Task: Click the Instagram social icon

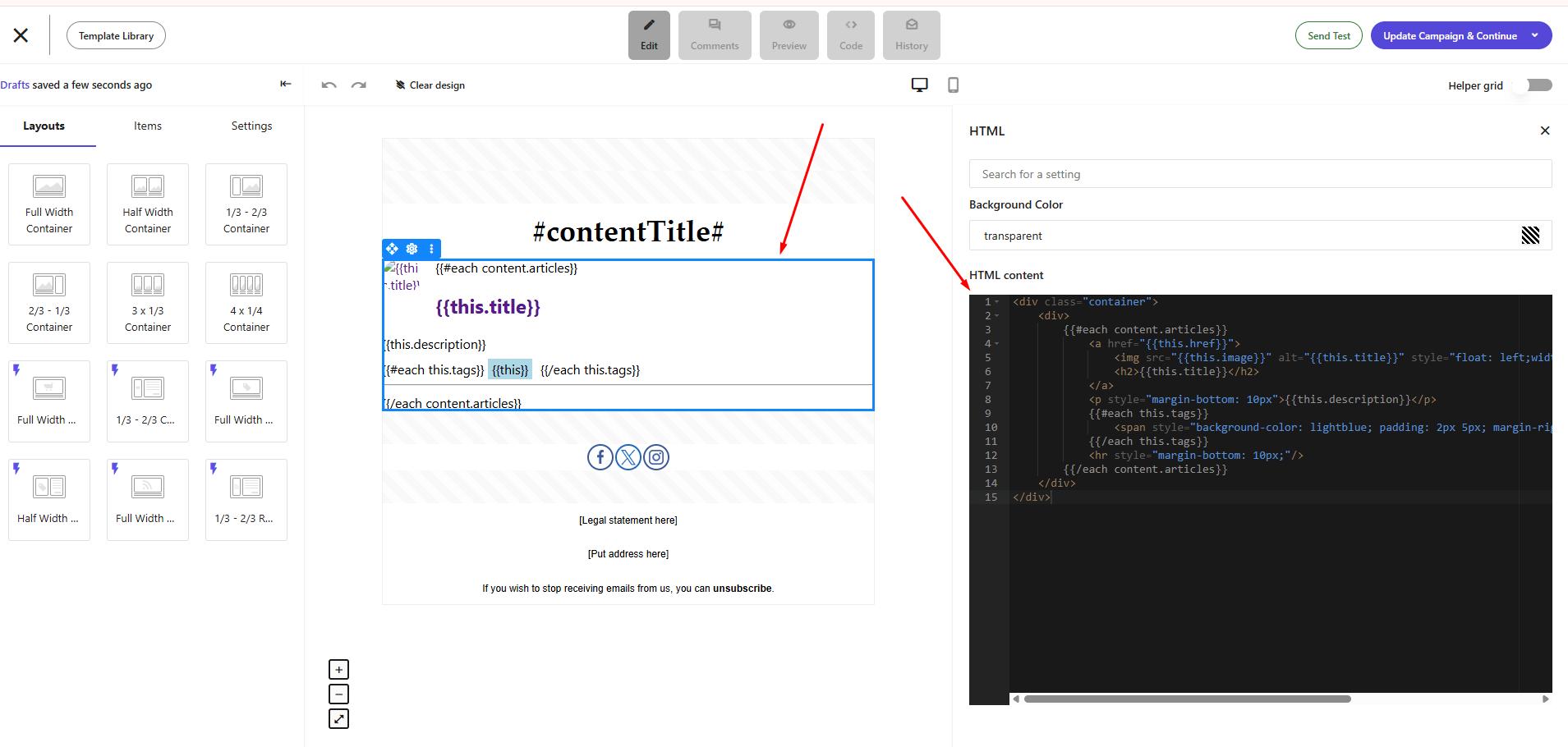Action: coord(656,457)
